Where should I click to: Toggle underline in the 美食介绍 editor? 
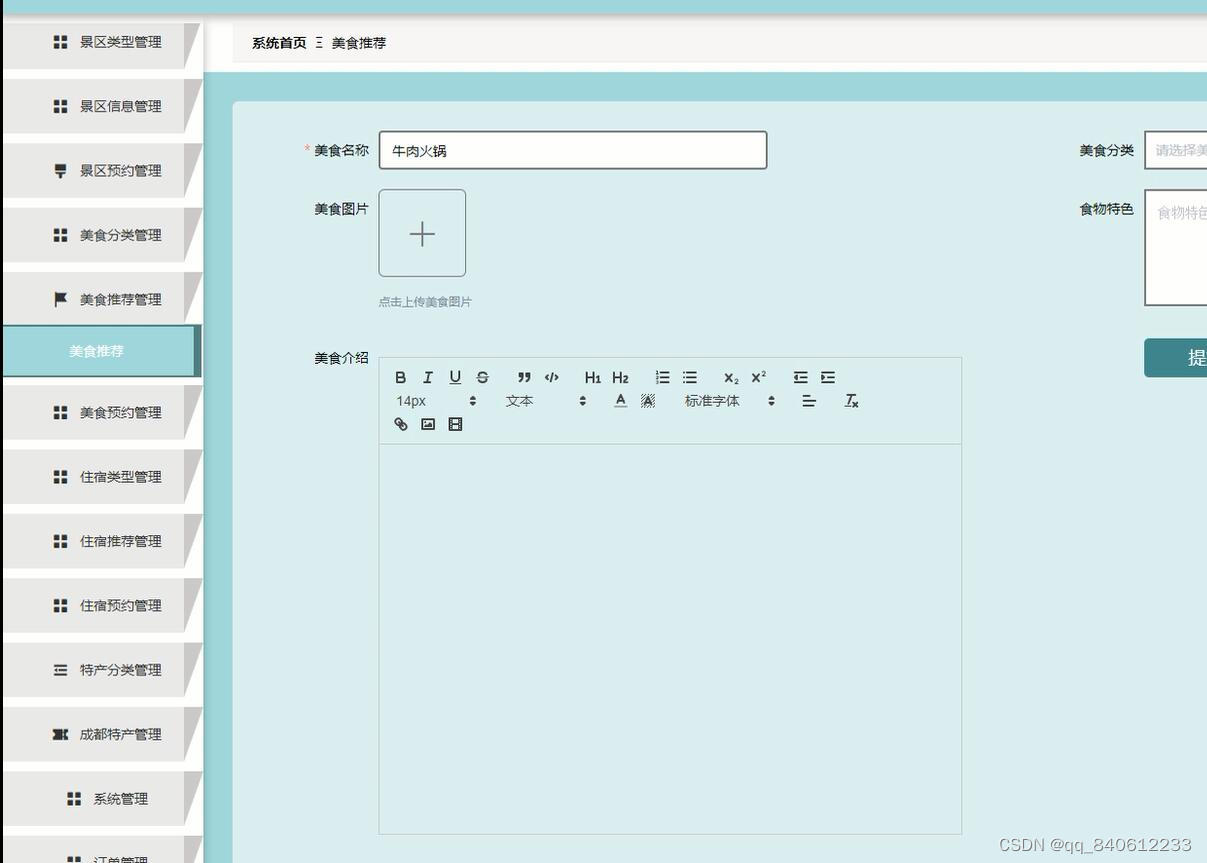point(455,377)
